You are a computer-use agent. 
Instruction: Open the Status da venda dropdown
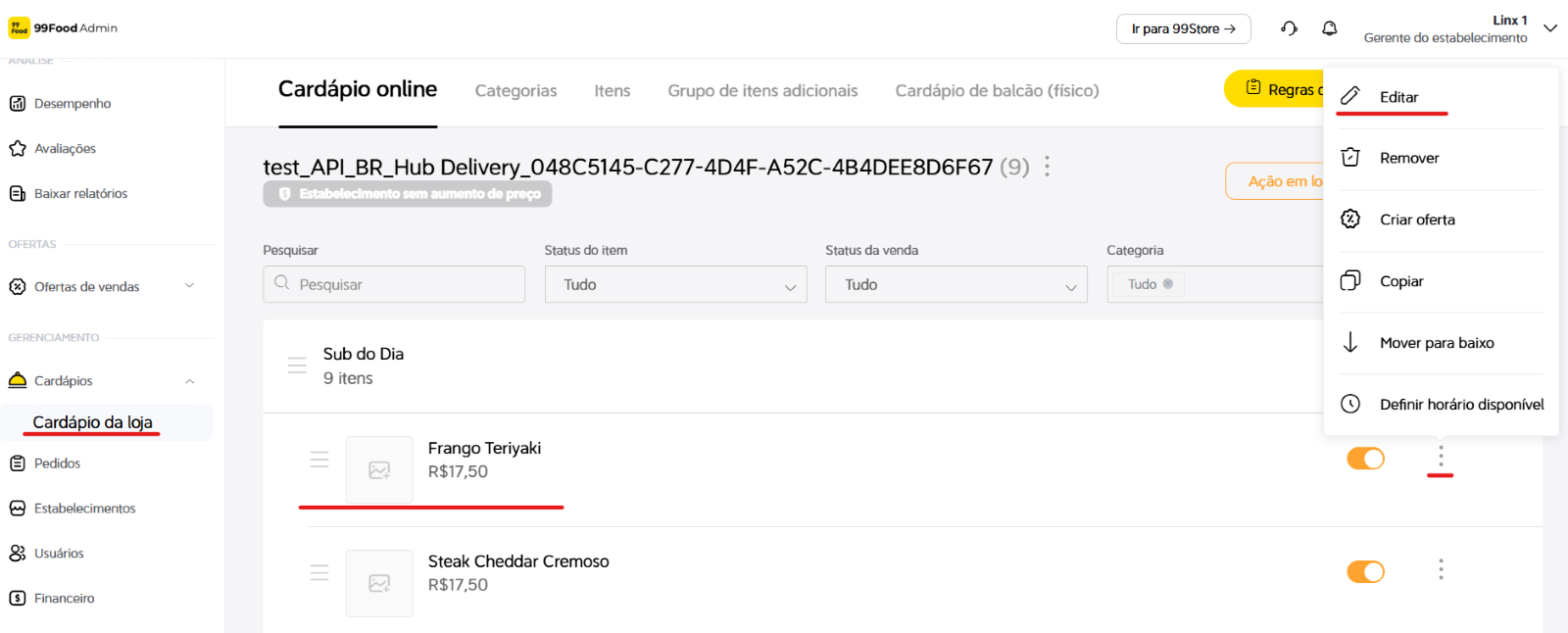click(x=956, y=284)
